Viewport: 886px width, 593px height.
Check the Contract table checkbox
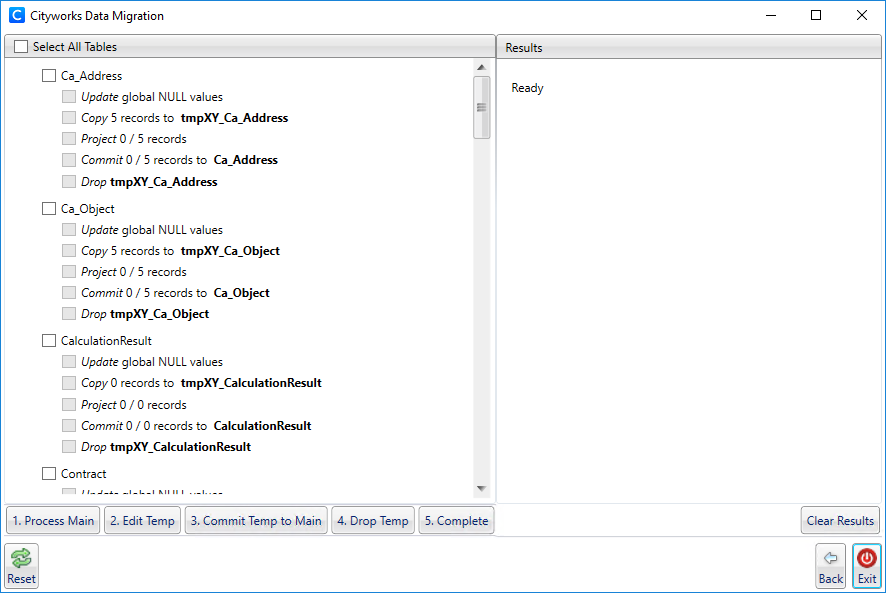coord(49,473)
